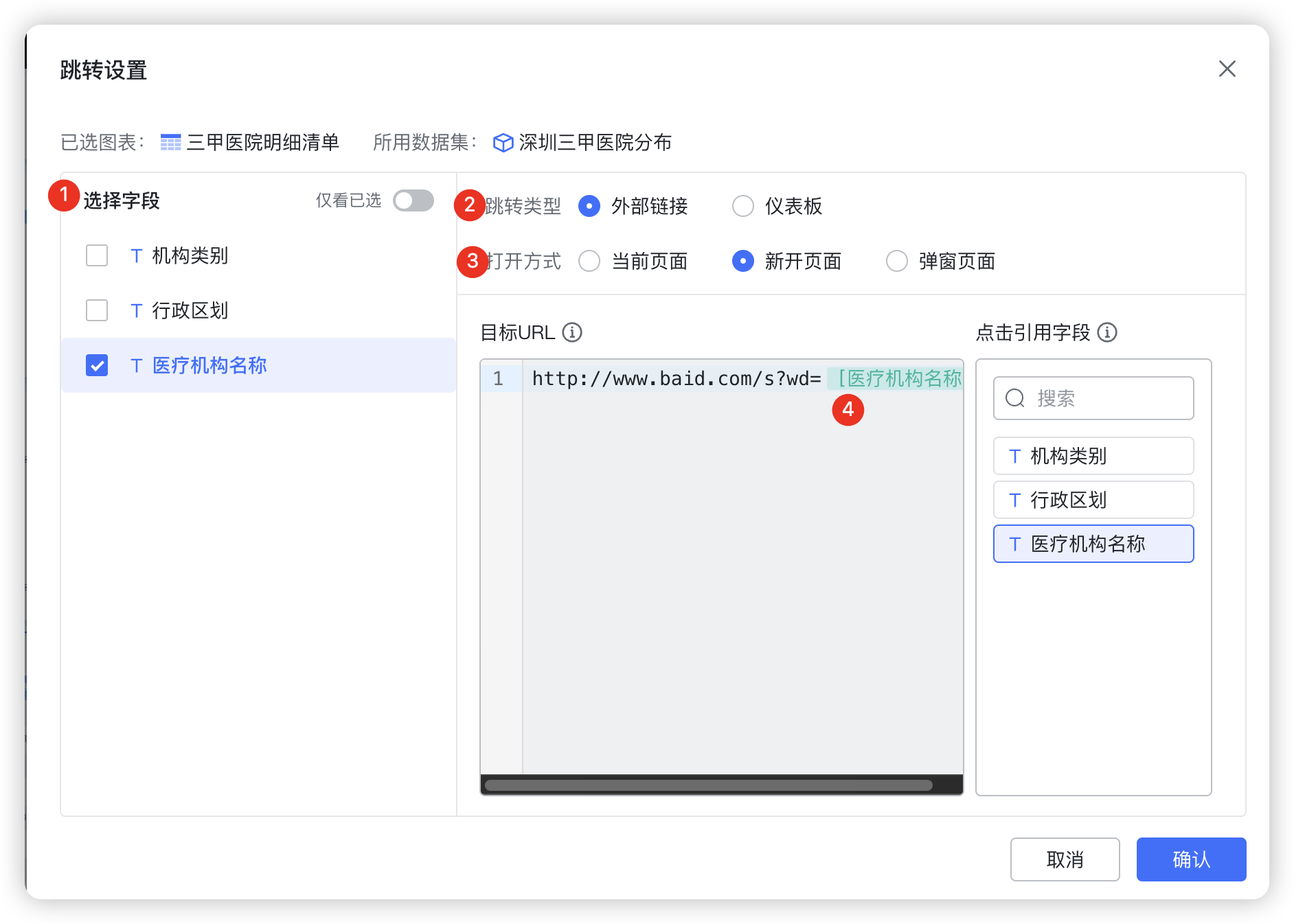This screenshot has width=1294, height=924.
Task: Insert 行政区划 reference field into URL
Action: (x=1093, y=500)
